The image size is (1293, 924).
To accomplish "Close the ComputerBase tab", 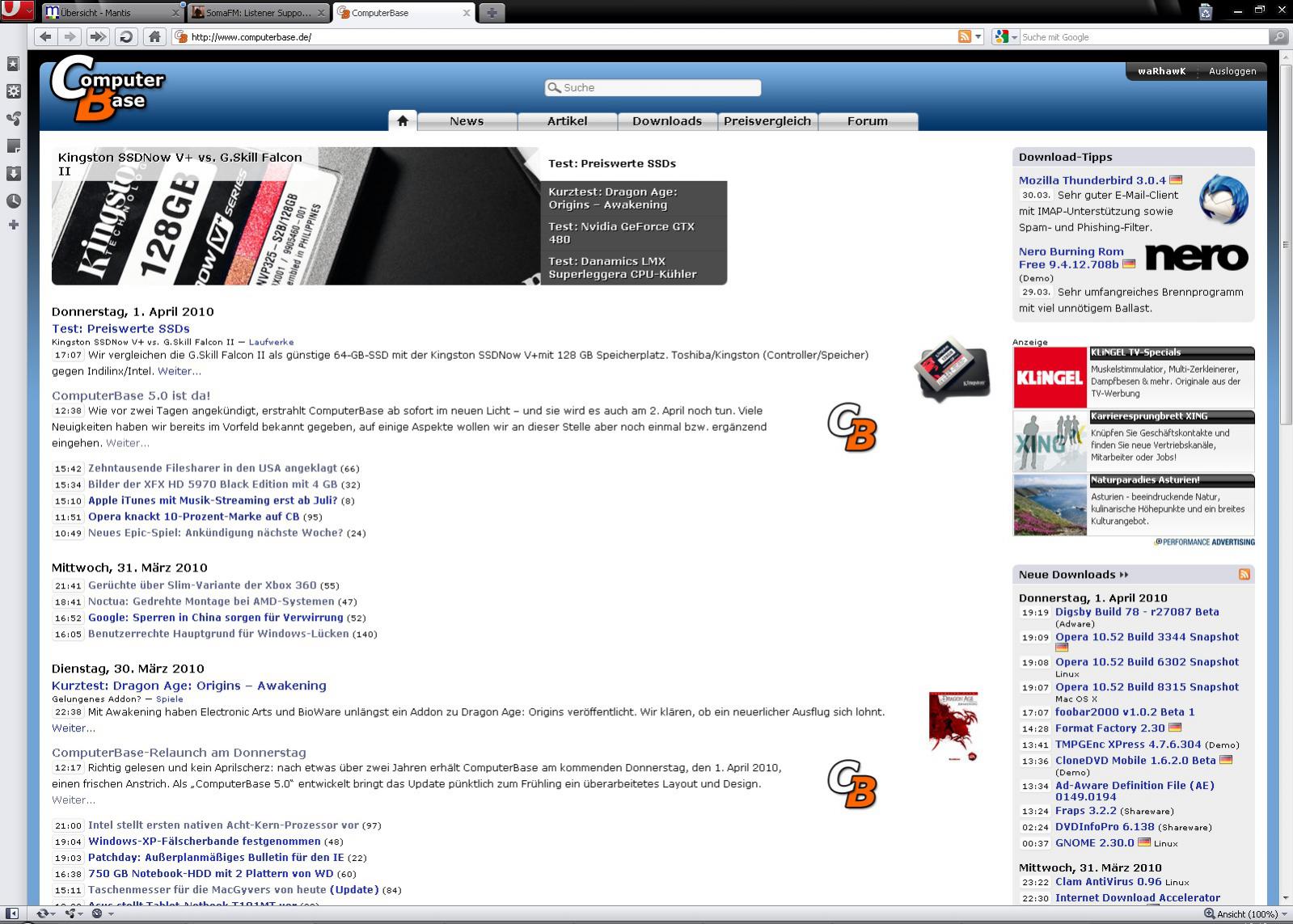I will coord(467,13).
